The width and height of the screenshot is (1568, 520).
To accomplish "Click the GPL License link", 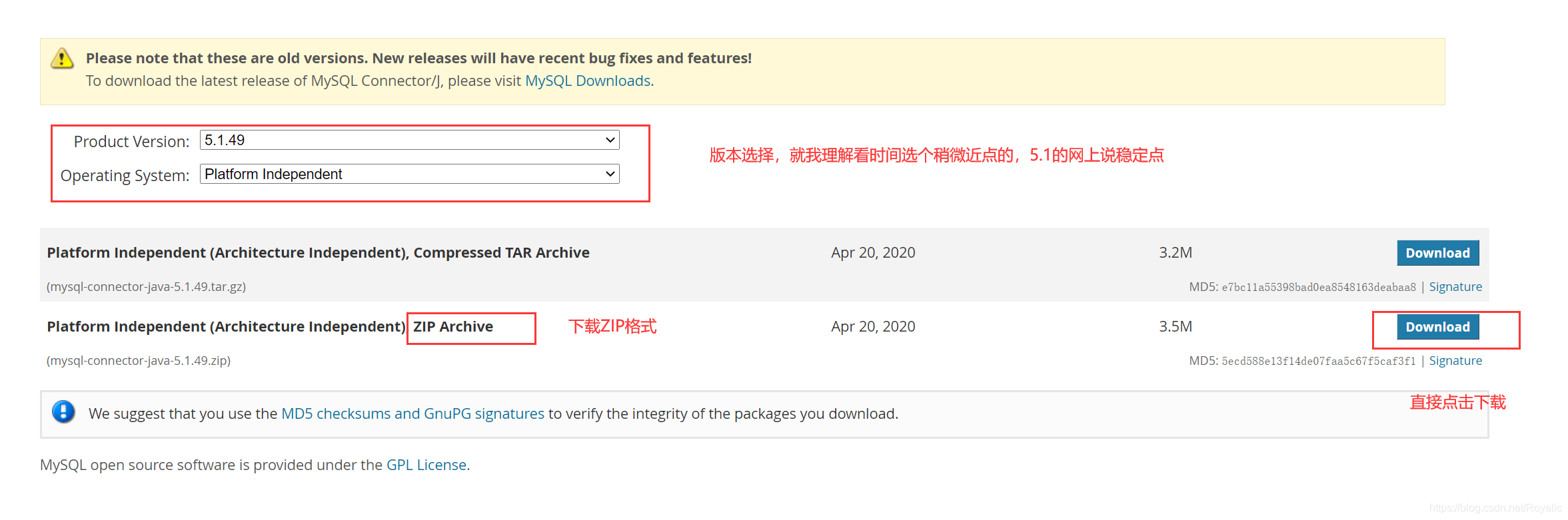I will 426,465.
